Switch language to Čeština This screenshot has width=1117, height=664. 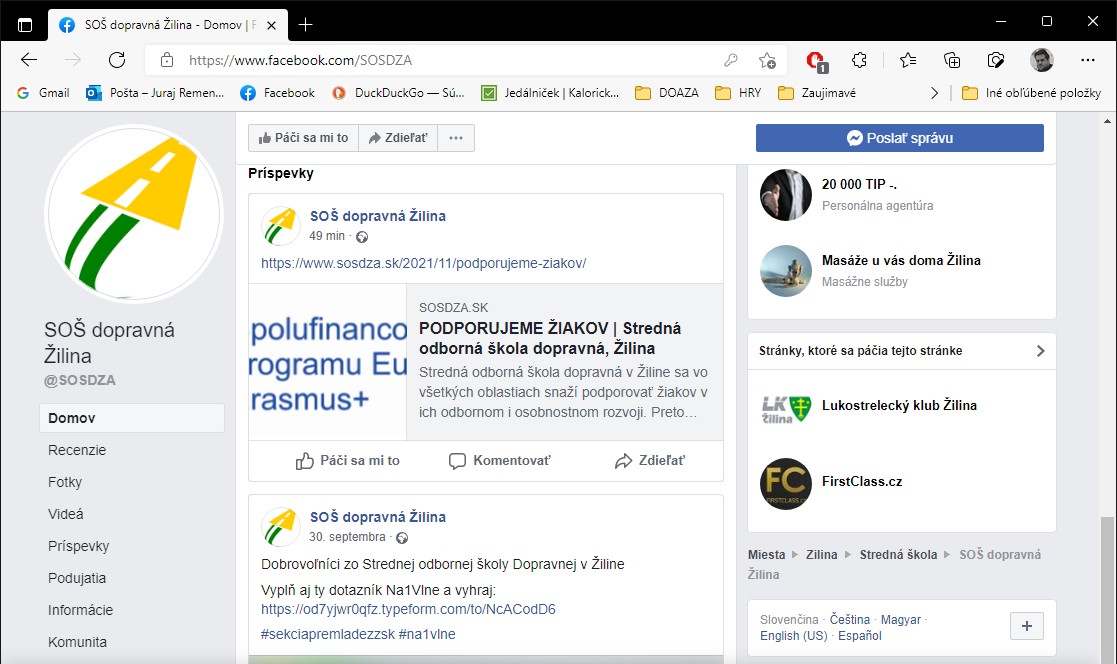850,620
